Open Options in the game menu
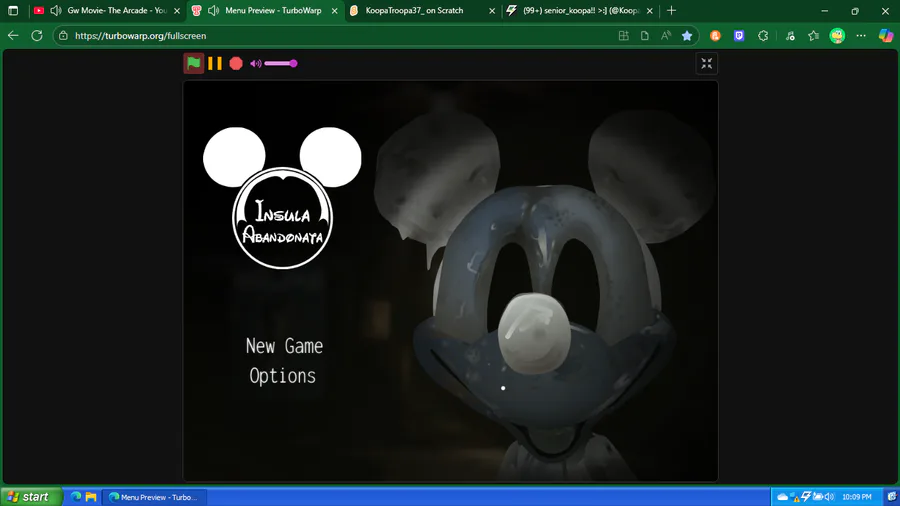This screenshot has width=900, height=506. pos(282,376)
